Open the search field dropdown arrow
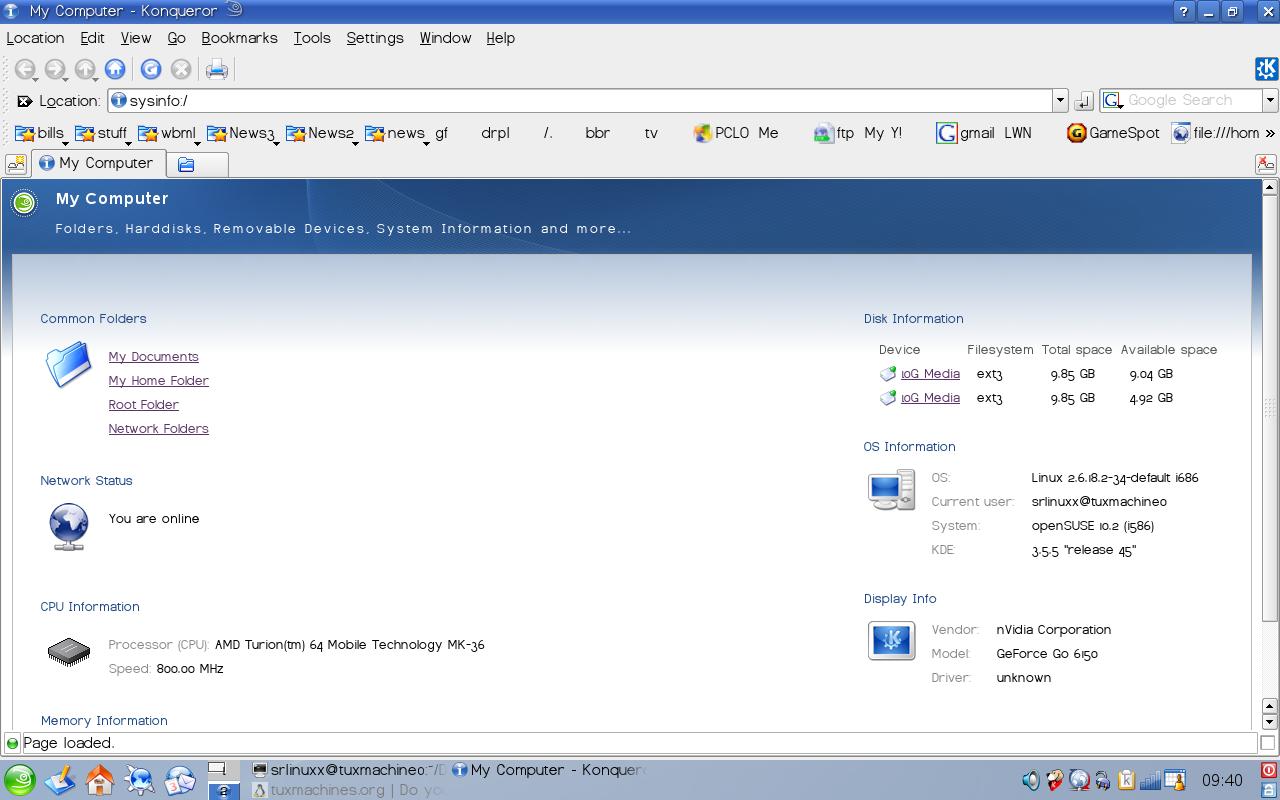The image size is (1280, 800). click(x=1270, y=101)
